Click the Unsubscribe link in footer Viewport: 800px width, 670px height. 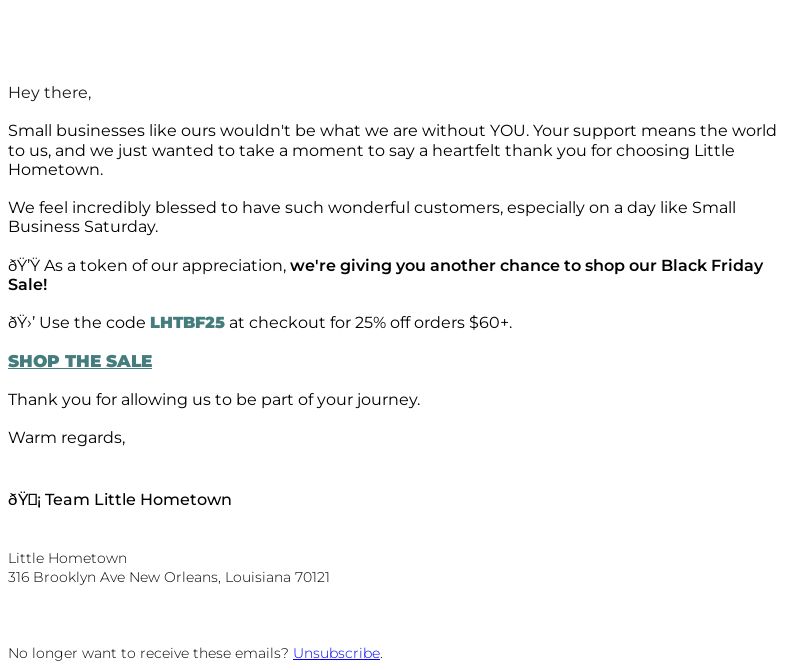[336, 653]
